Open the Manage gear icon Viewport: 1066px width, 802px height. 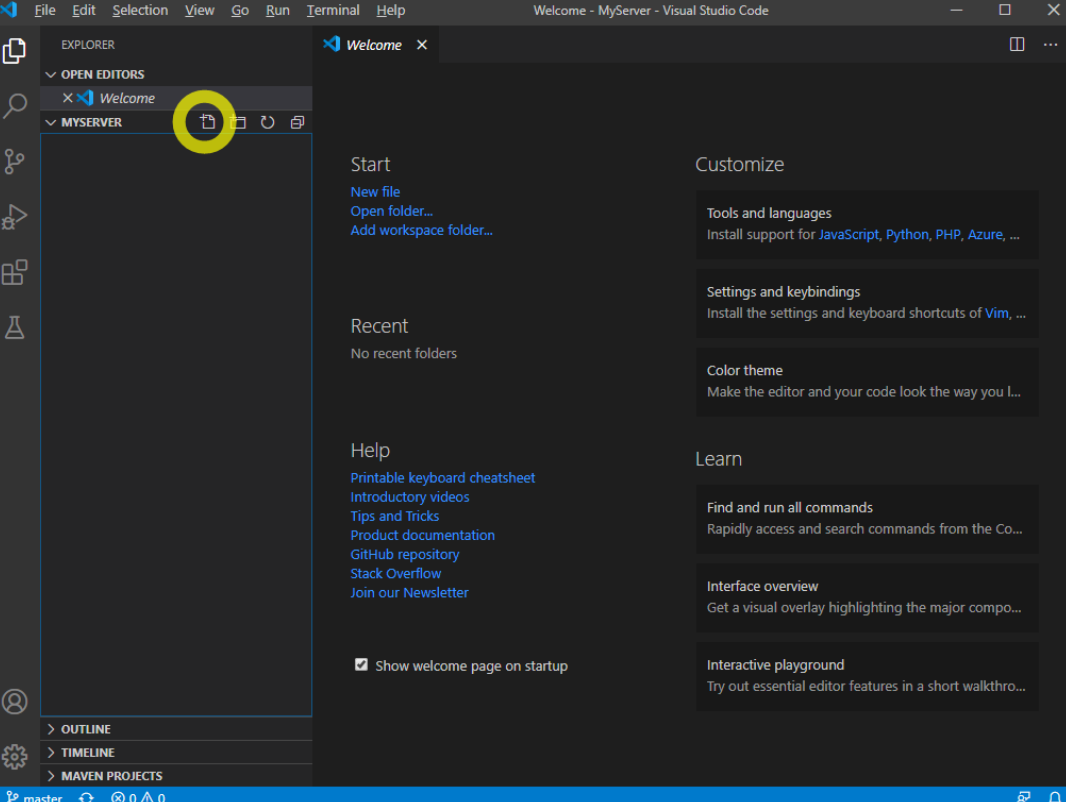[x=14, y=756]
